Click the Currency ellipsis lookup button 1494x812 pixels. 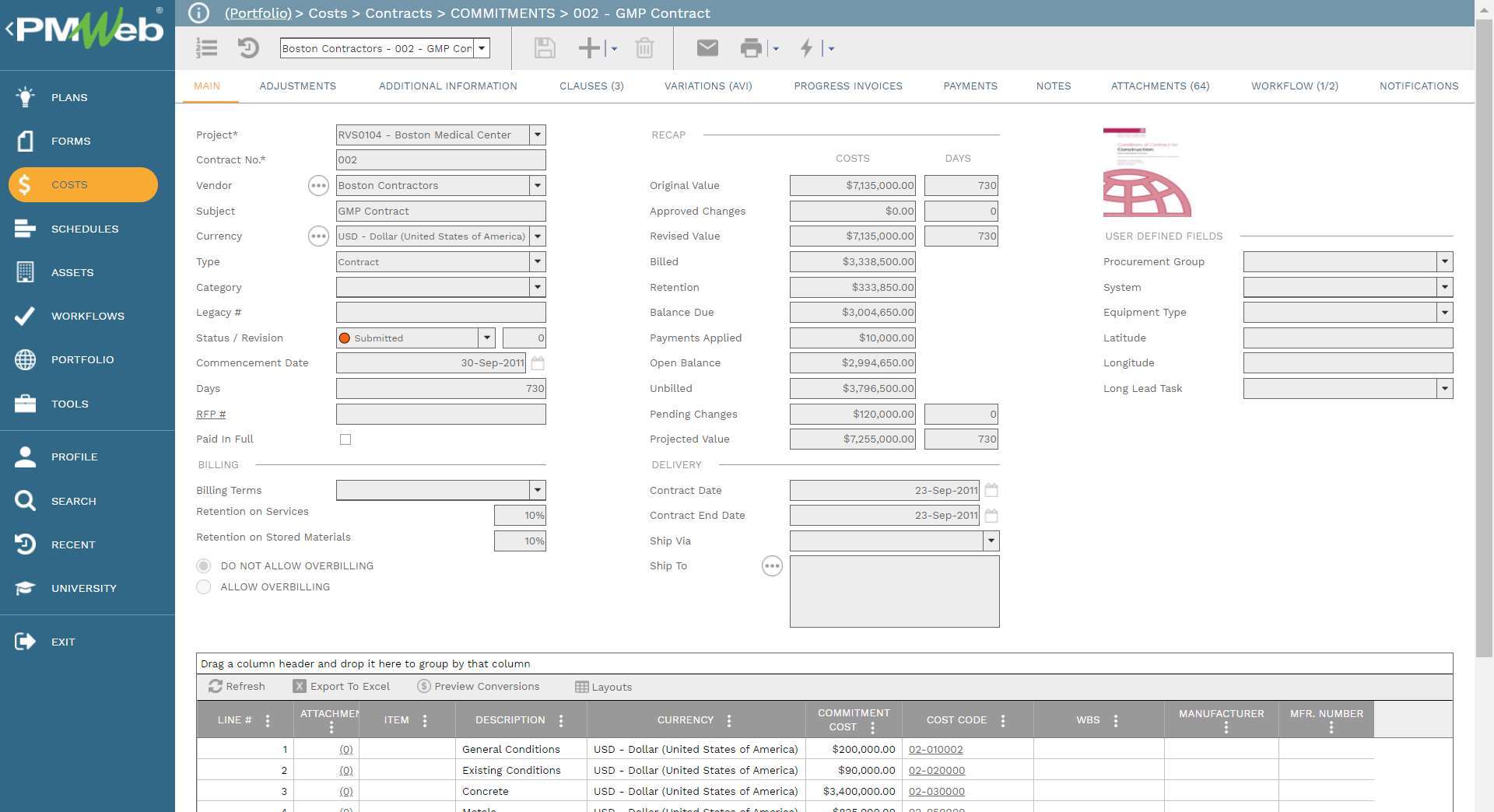[318, 236]
